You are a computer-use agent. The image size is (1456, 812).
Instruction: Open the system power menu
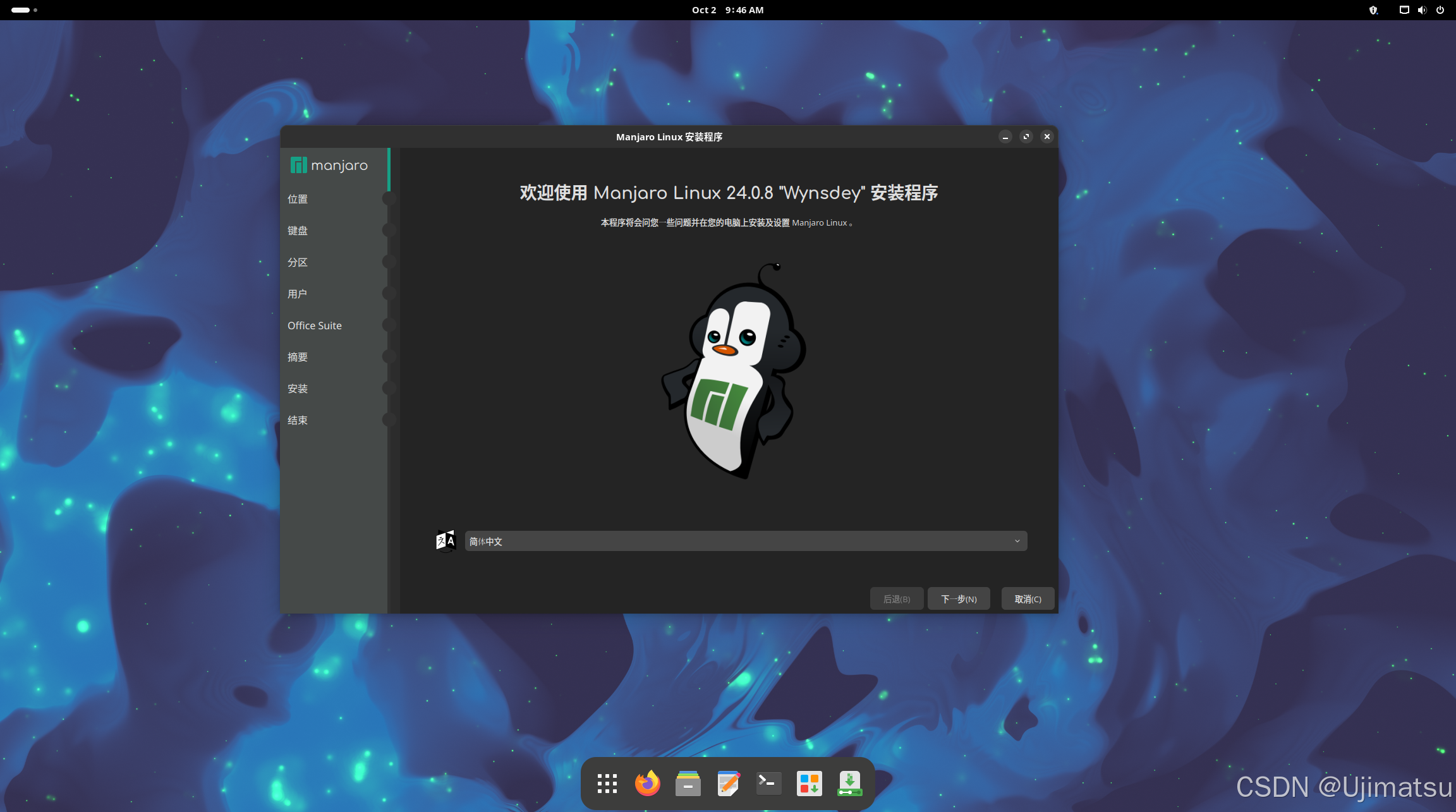[x=1440, y=10]
